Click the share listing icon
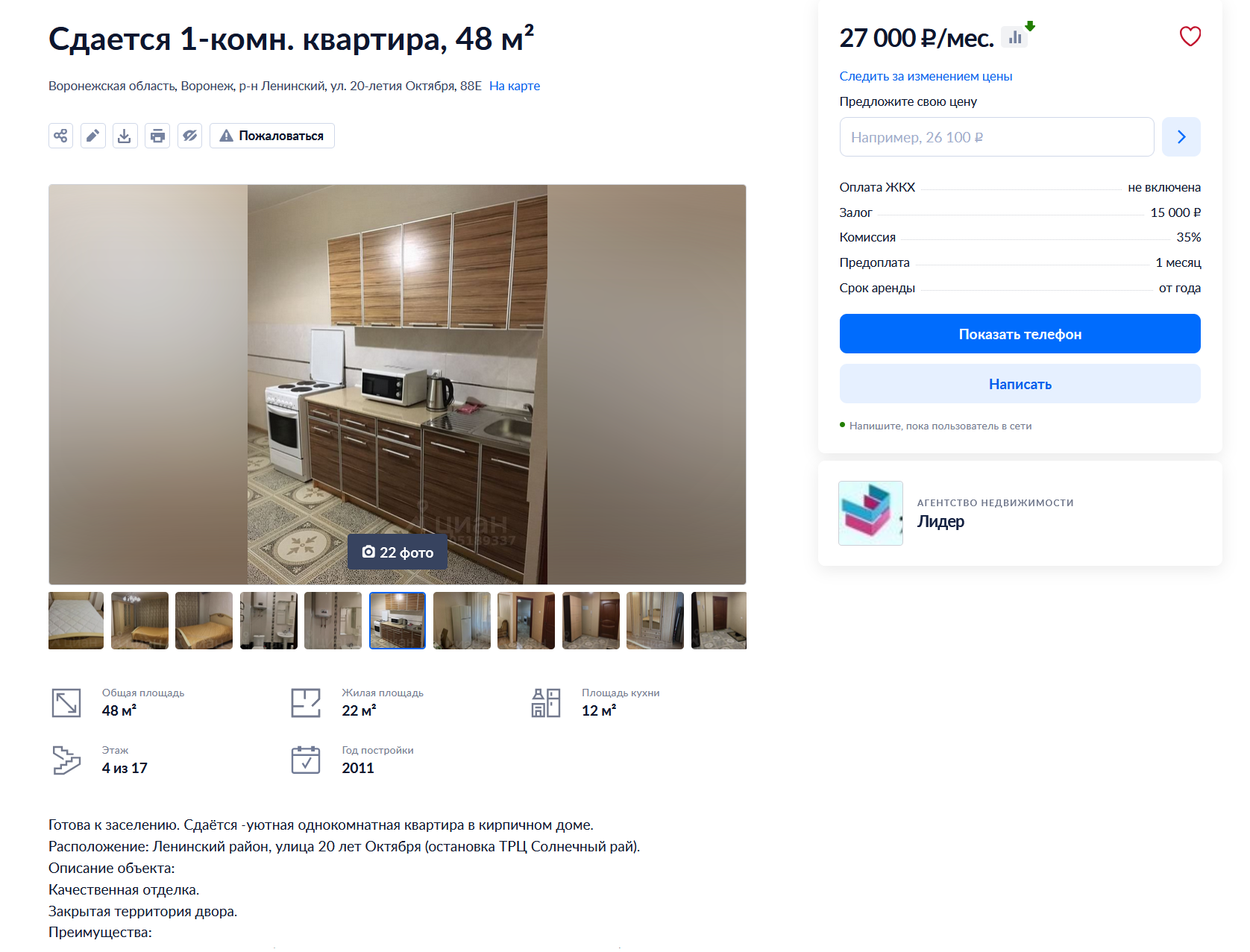The width and height of the screenshot is (1250, 952). (60, 136)
